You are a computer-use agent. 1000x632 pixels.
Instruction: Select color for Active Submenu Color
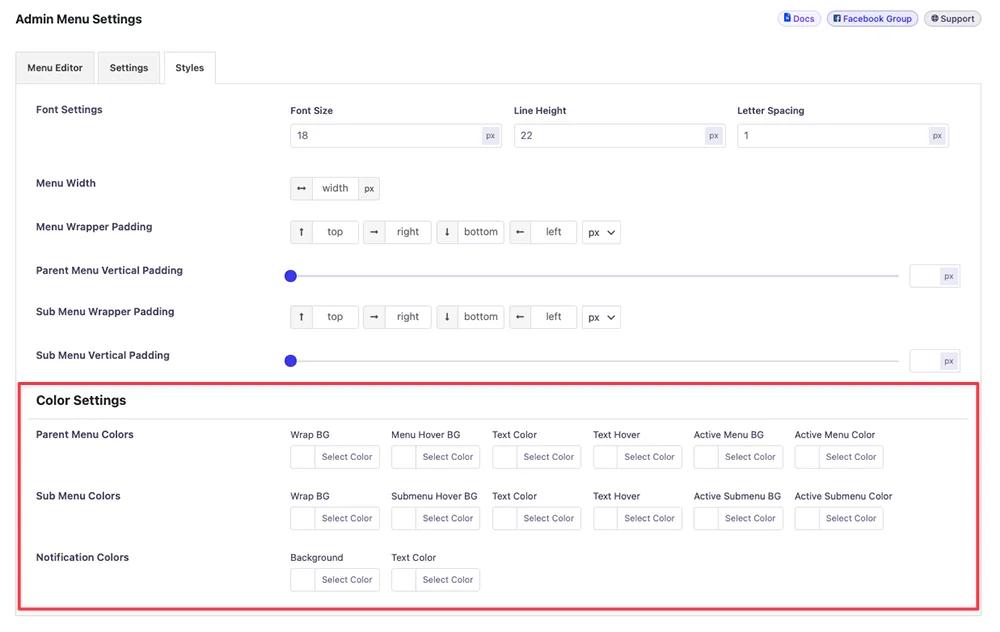(839, 518)
